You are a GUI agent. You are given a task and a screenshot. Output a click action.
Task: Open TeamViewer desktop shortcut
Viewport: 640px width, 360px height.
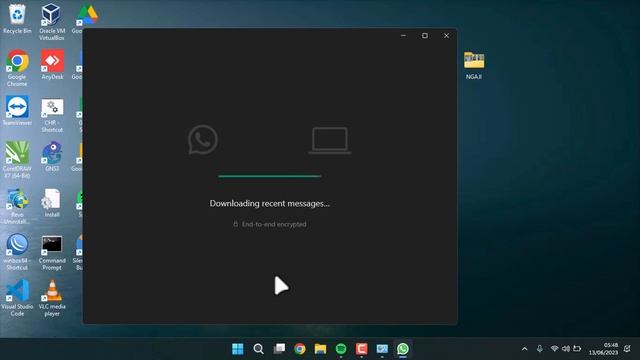[17, 111]
